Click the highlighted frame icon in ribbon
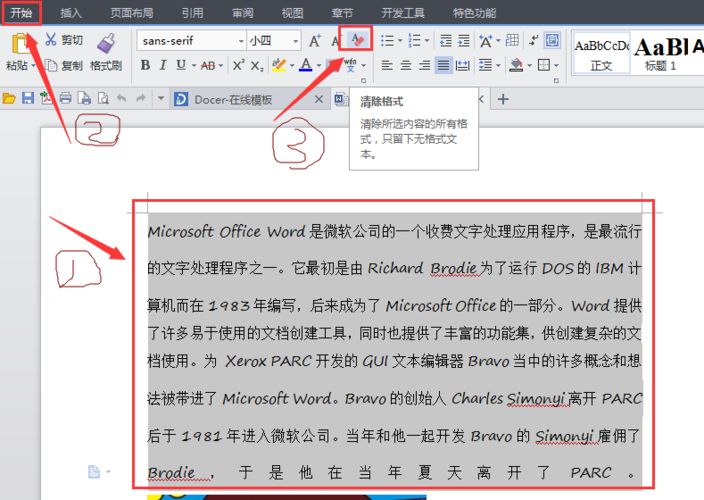 (x=552, y=40)
